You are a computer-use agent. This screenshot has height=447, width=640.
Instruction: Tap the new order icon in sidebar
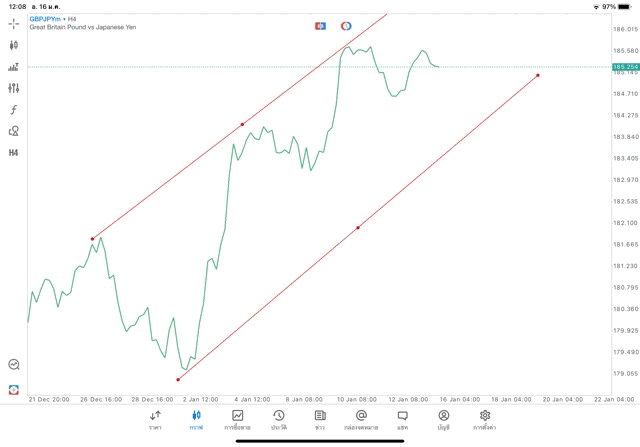click(x=14, y=388)
